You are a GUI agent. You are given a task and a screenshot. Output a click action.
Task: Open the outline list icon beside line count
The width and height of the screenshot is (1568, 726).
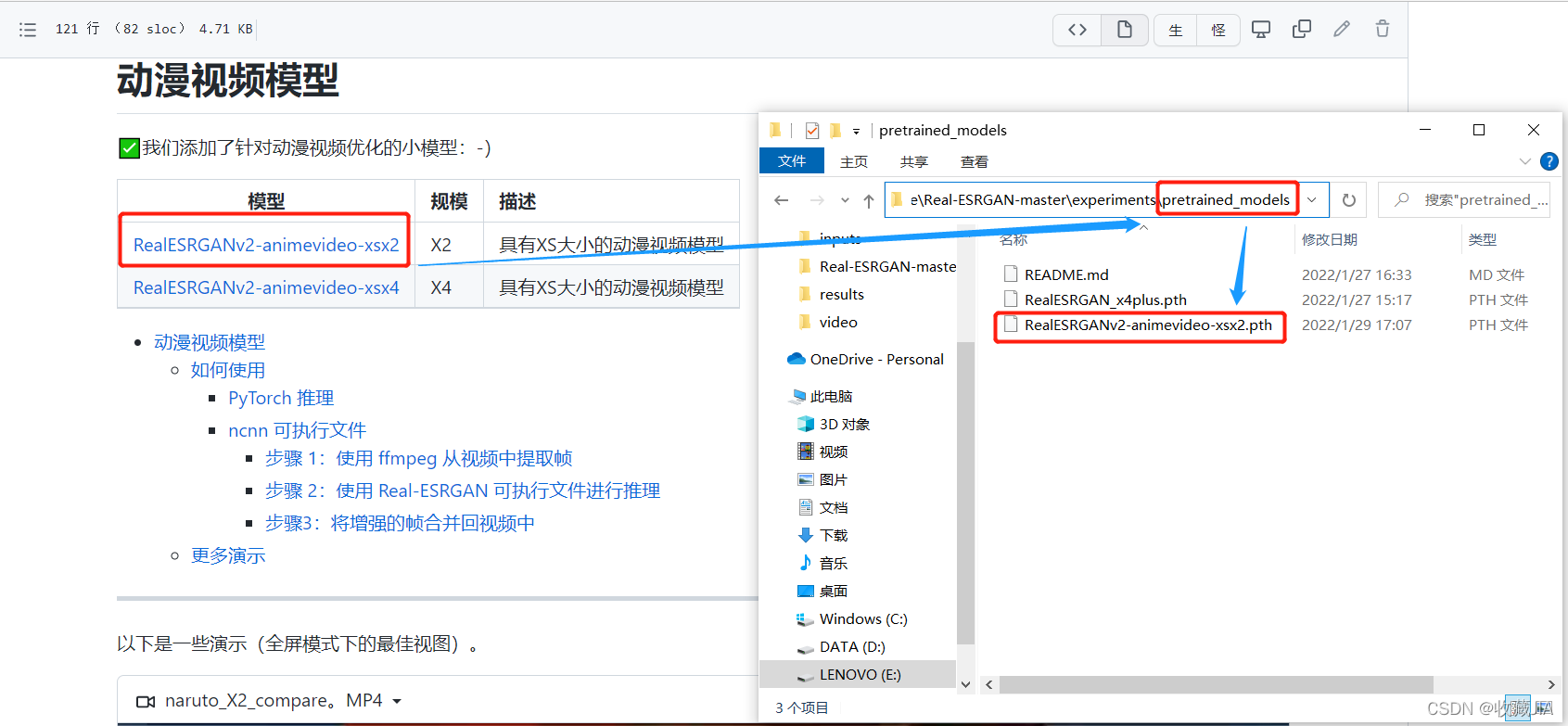tap(28, 30)
